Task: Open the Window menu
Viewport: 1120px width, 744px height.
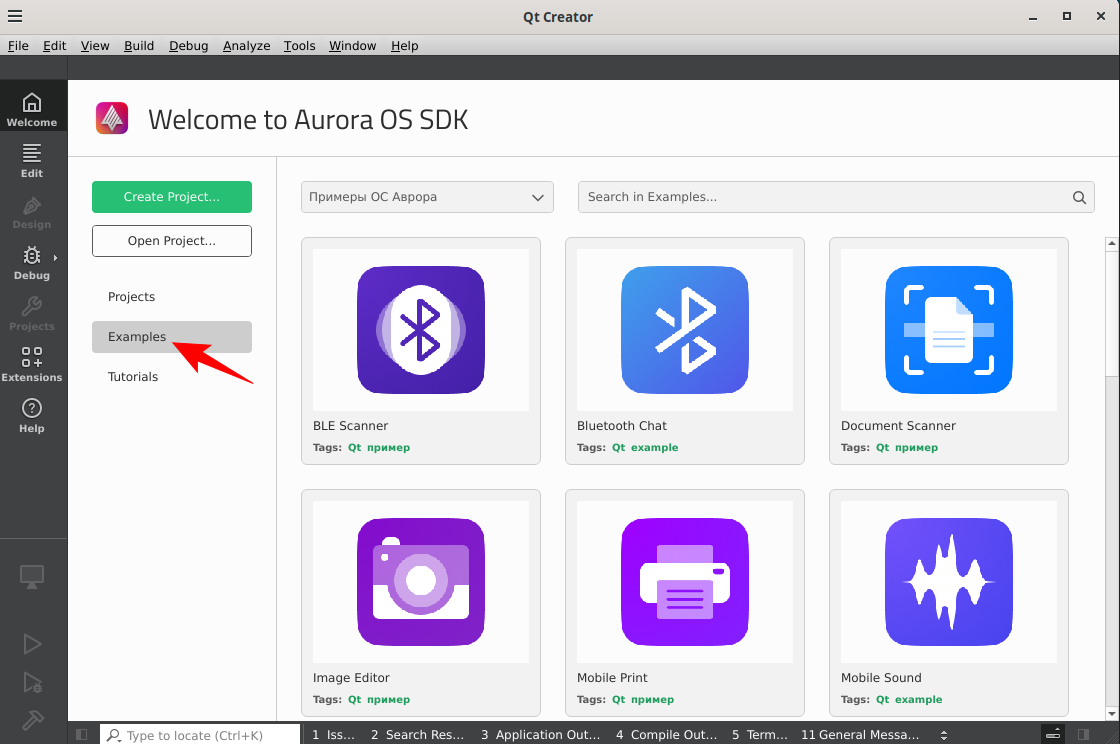Action: (x=352, y=46)
